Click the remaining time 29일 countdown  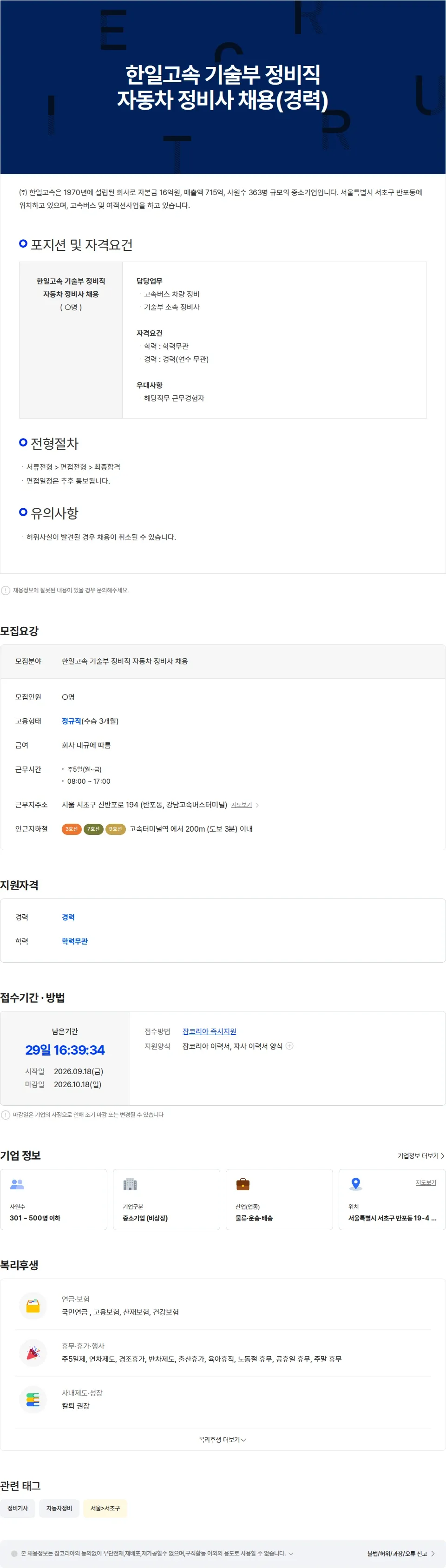coord(65,1050)
